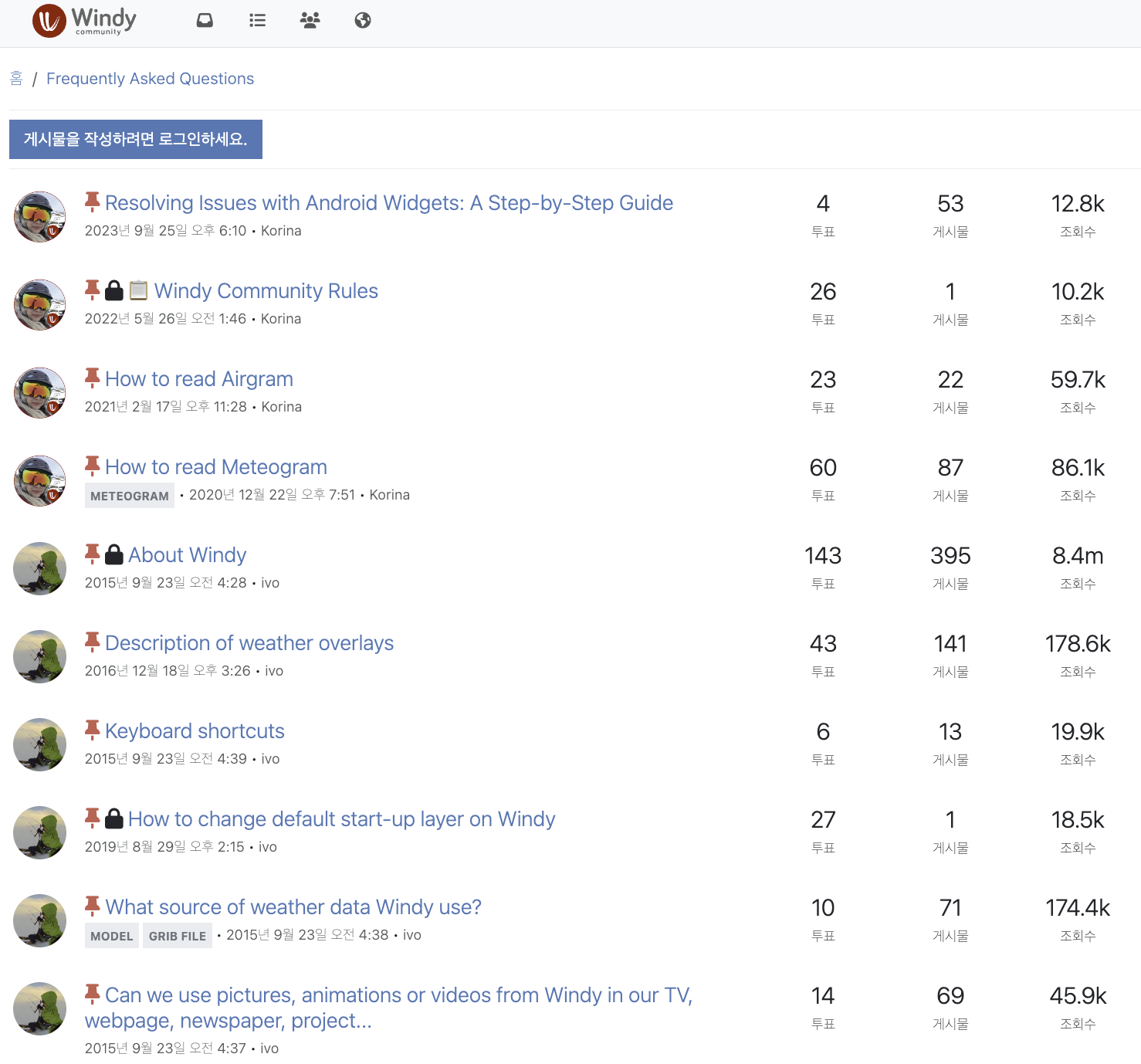Open the Windy community logo

pyautogui.click(x=85, y=21)
